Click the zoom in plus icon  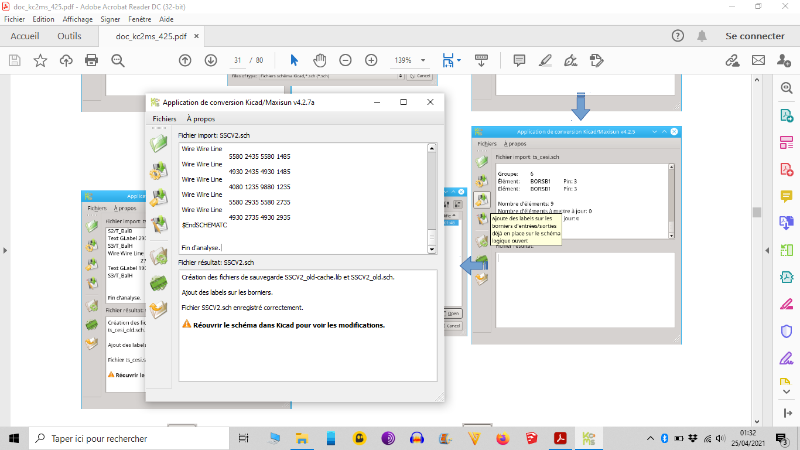click(371, 60)
